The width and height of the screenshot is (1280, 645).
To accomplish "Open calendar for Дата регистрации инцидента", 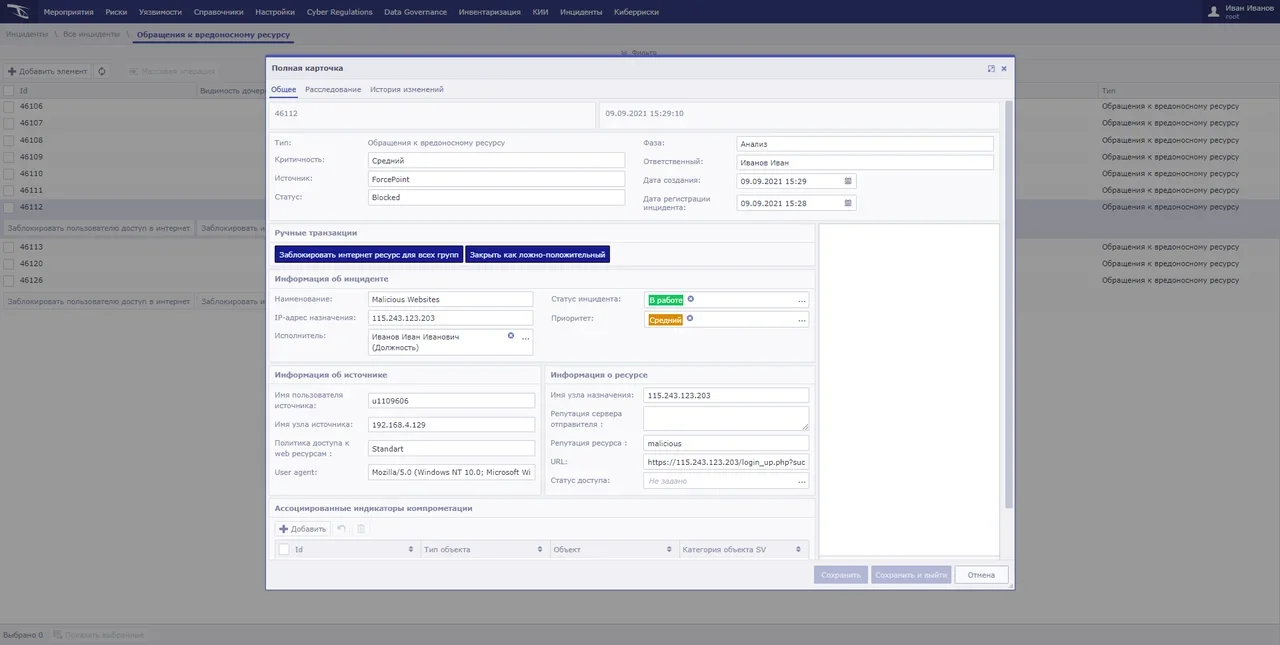I will click(x=848, y=203).
